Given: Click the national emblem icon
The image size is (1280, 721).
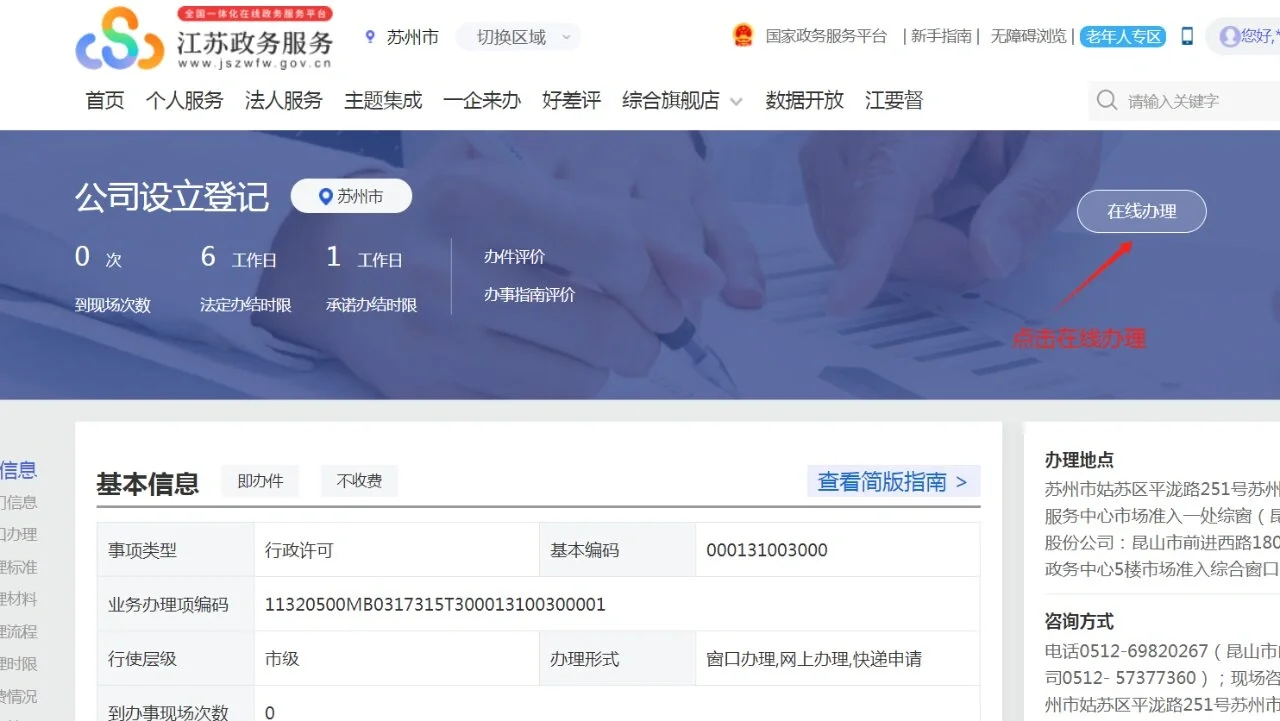Looking at the screenshot, I should pyautogui.click(x=742, y=36).
